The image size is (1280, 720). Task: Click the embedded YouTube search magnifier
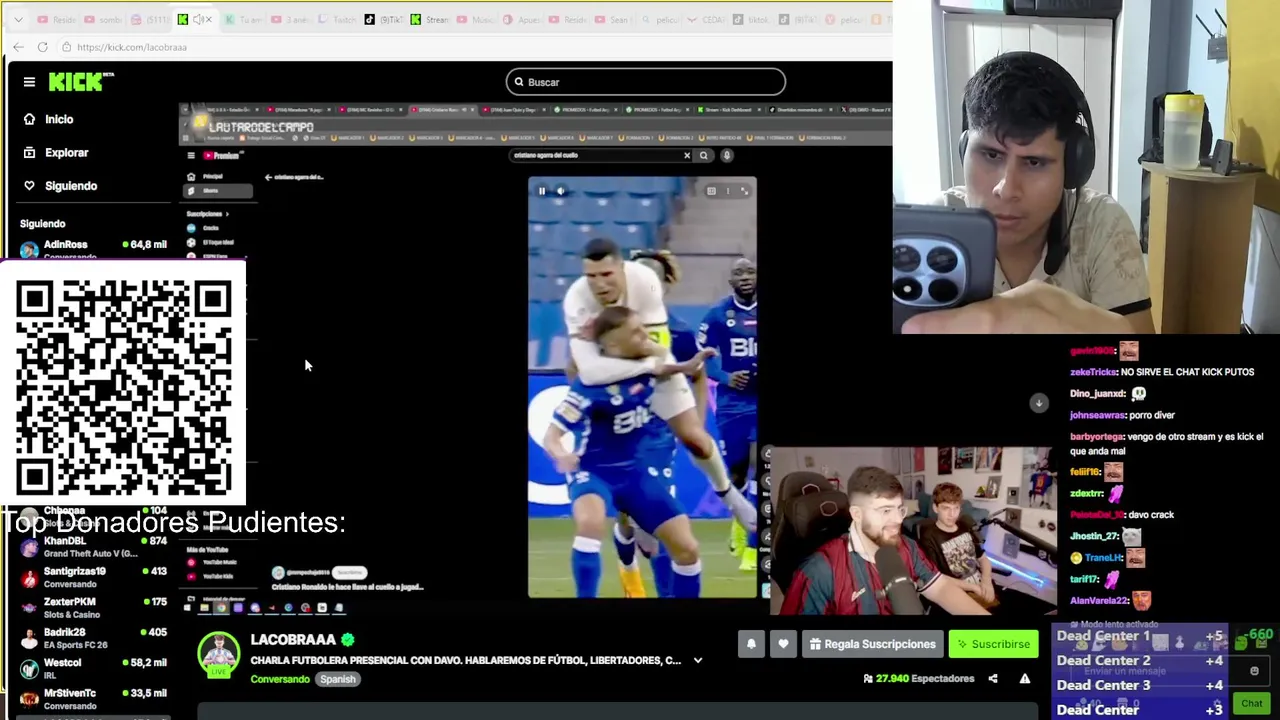pyautogui.click(x=704, y=155)
